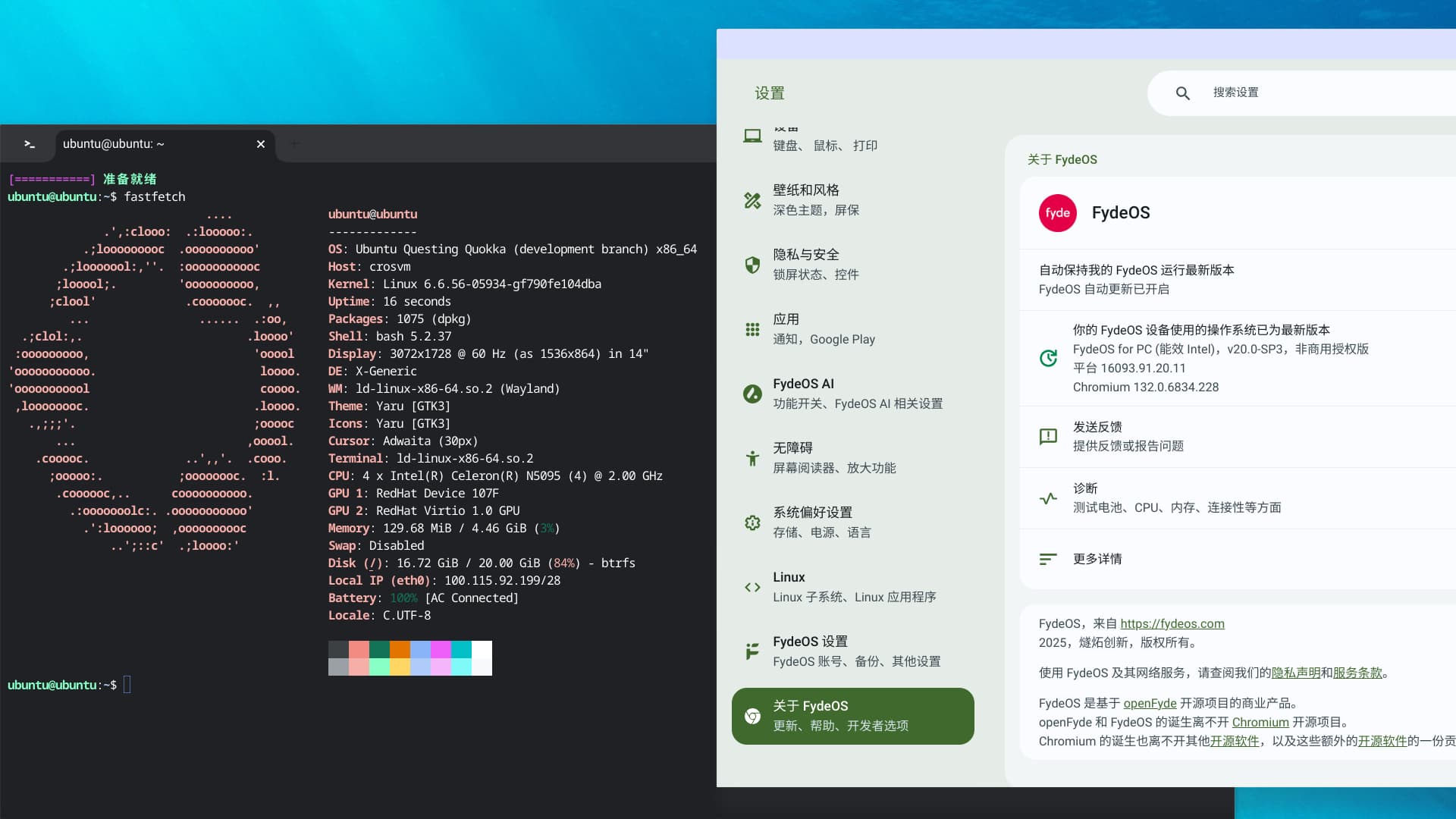This screenshot has width=1456, height=819.
Task: Select the 关于 FydeOS sidebar item
Action: pos(852,716)
